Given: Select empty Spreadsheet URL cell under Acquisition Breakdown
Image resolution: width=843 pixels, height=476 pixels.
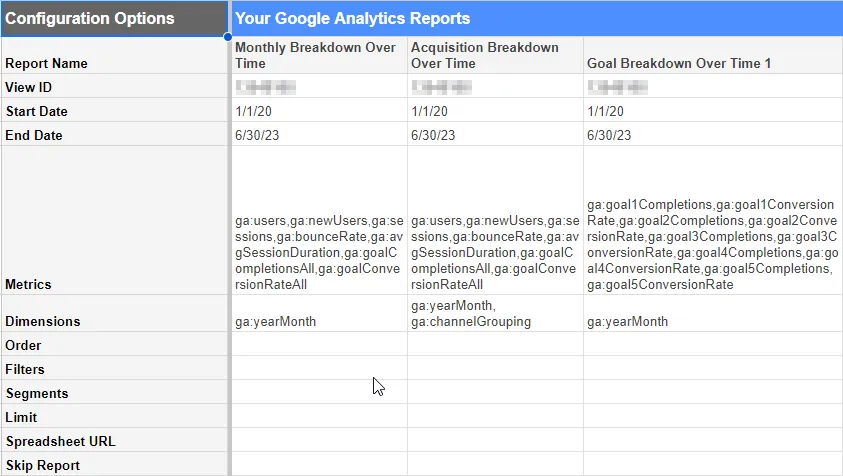Looking at the screenshot, I should [x=495, y=440].
